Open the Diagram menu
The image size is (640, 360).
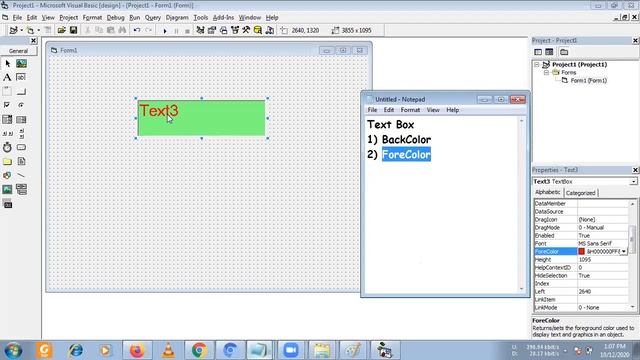click(177, 18)
